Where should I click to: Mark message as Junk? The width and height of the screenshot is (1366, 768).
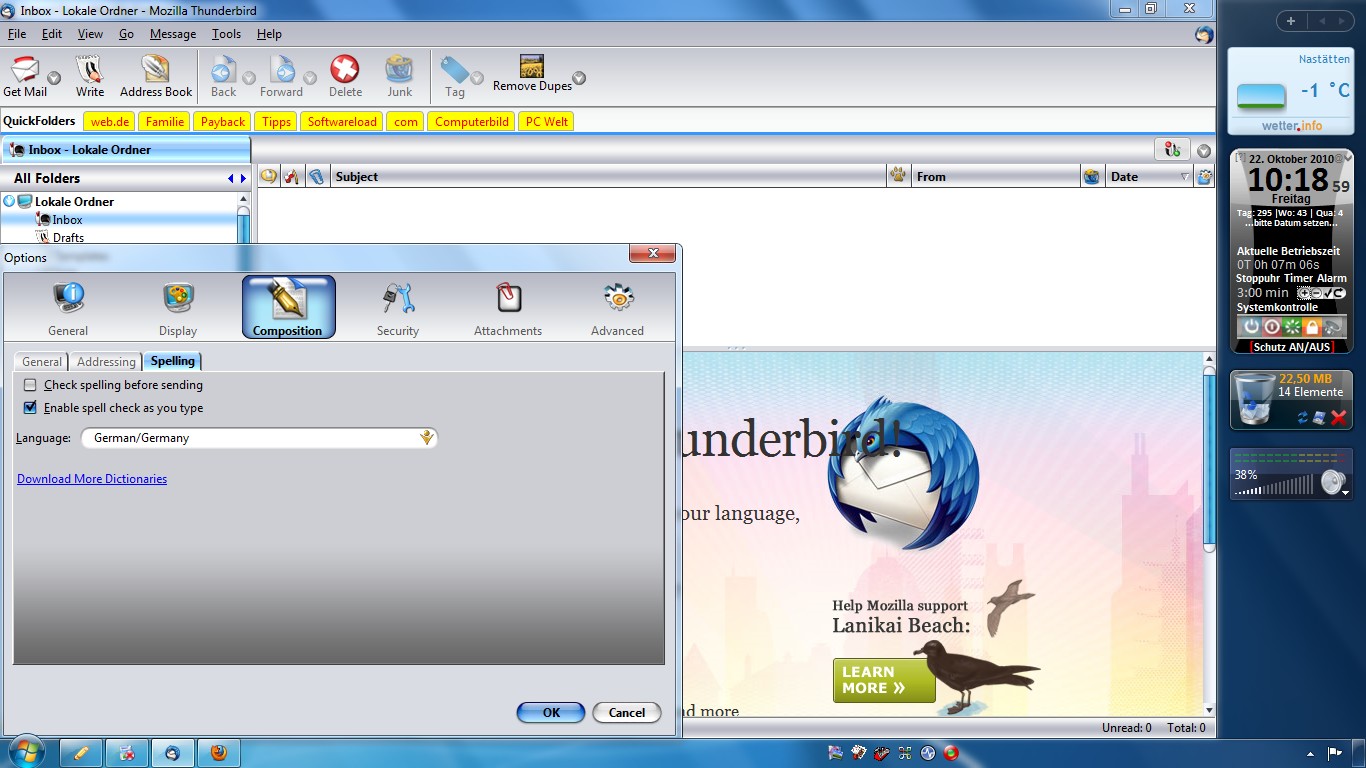[400, 77]
